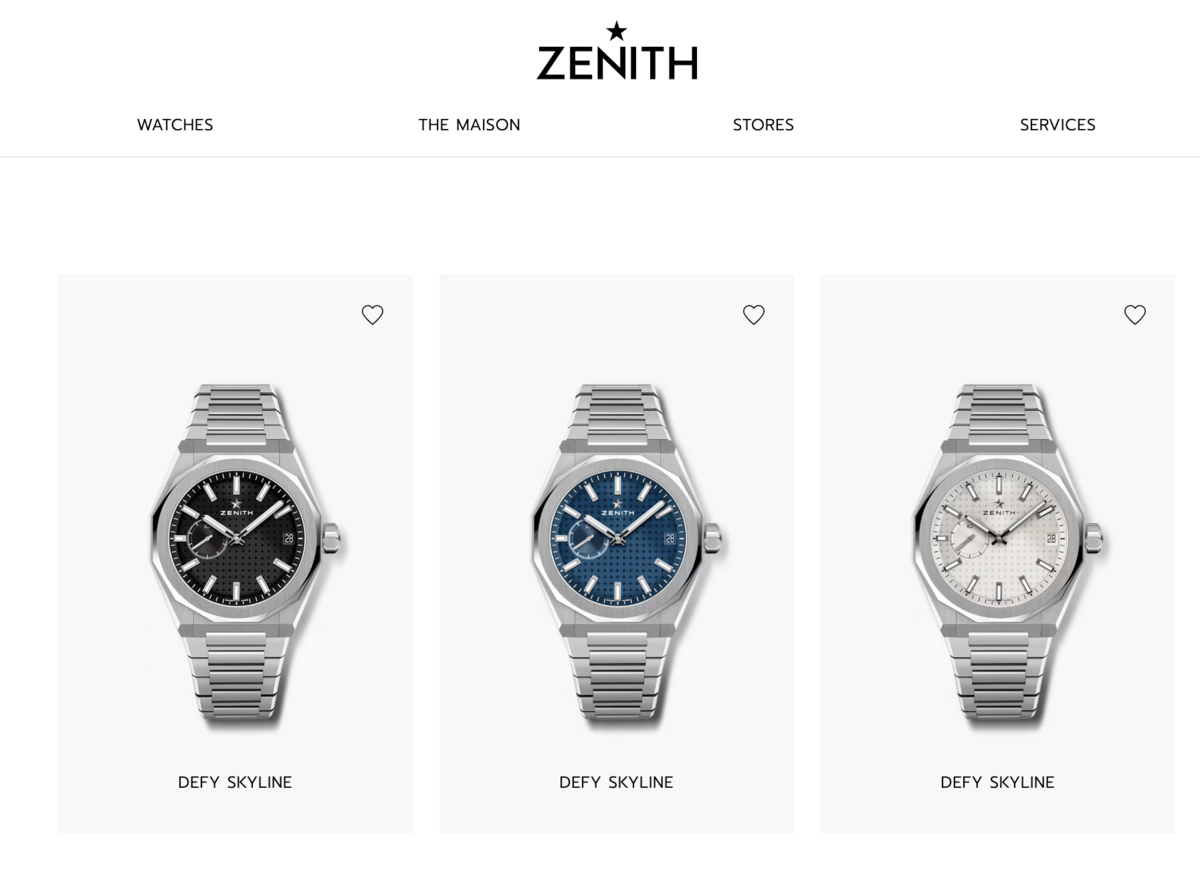This screenshot has height=874, width=1200.
Task: Open the Watches menu
Action: [x=175, y=125]
